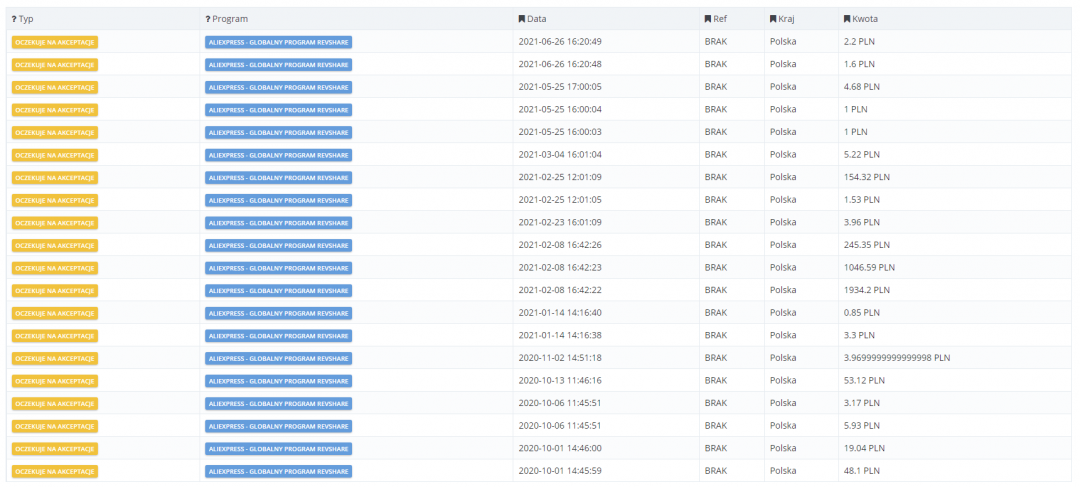The width and height of the screenshot is (1080, 487).
Task: Click the yellow status badge in the 2.2 PLN row
Action: [x=55, y=42]
